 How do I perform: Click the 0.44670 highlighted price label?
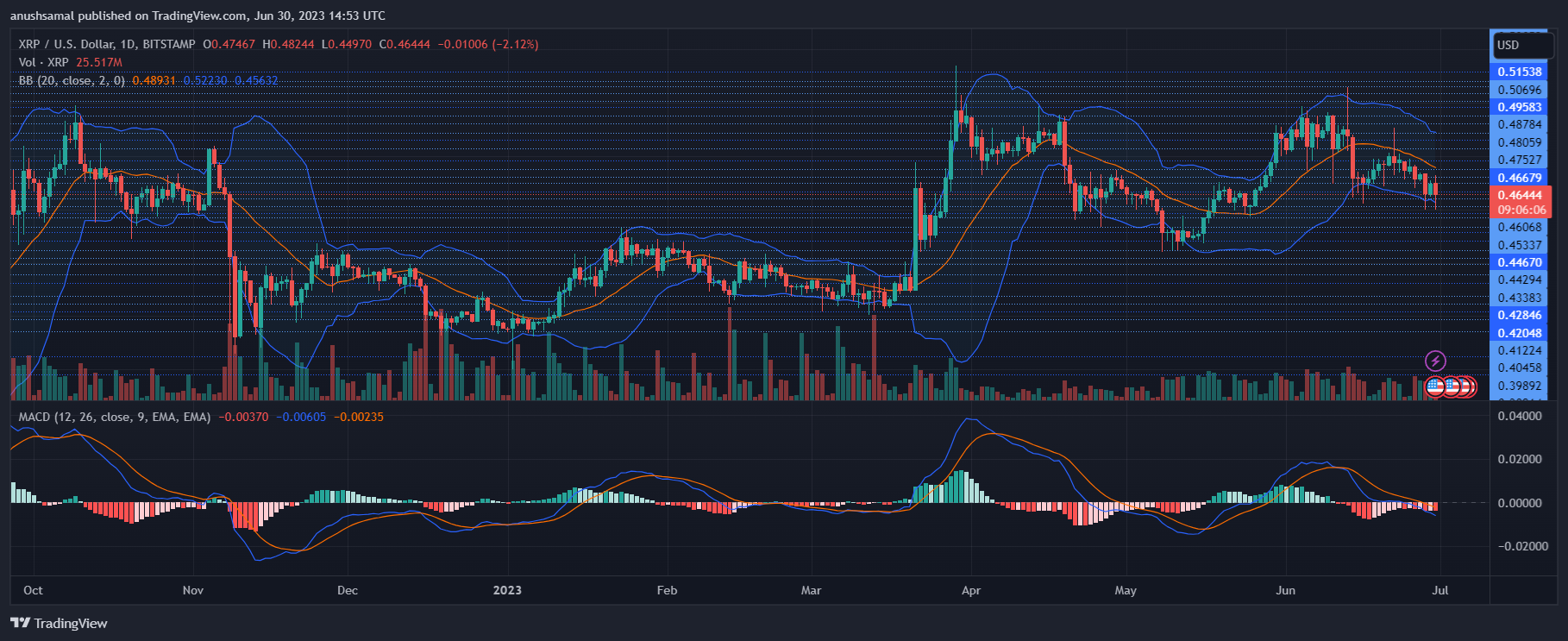(1520, 262)
